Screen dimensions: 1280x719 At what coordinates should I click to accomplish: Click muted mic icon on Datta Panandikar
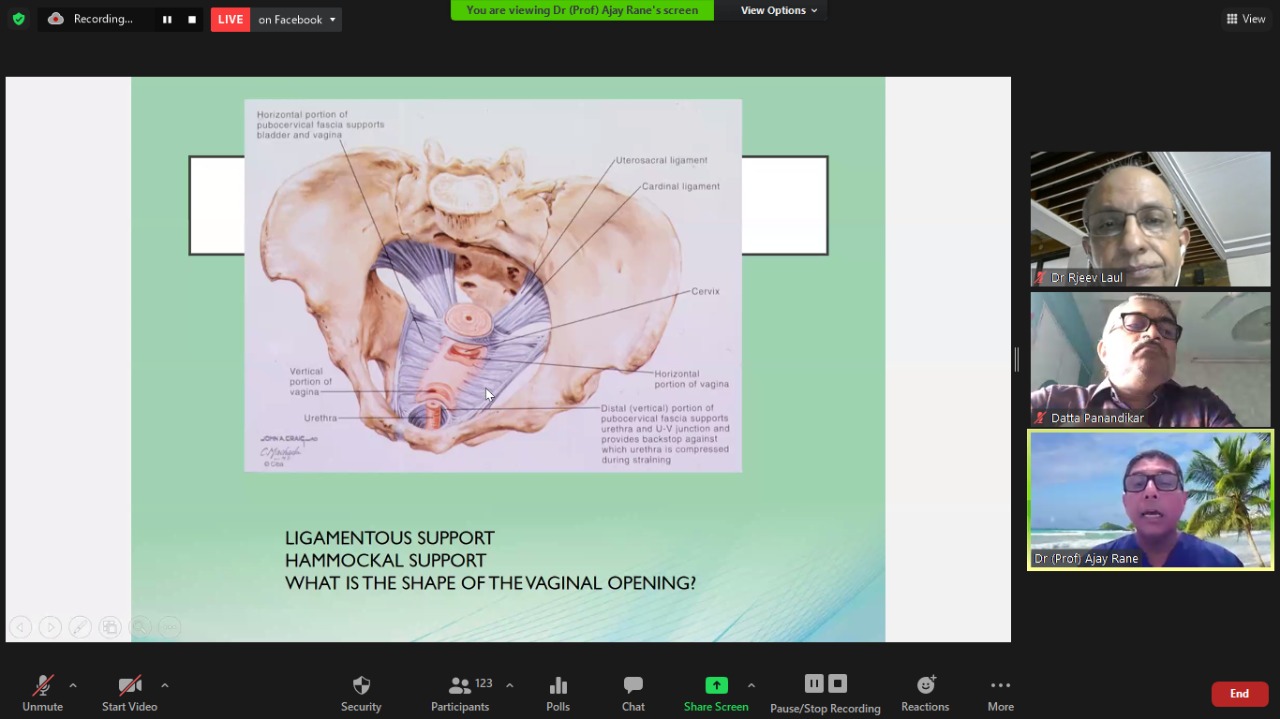pos(1041,417)
